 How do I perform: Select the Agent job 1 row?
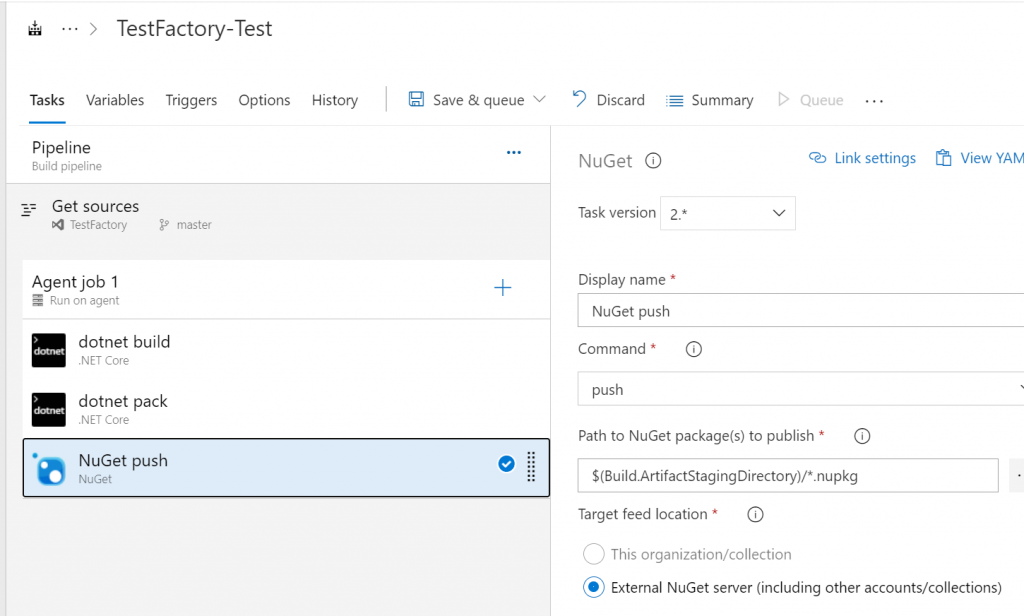pos(286,289)
